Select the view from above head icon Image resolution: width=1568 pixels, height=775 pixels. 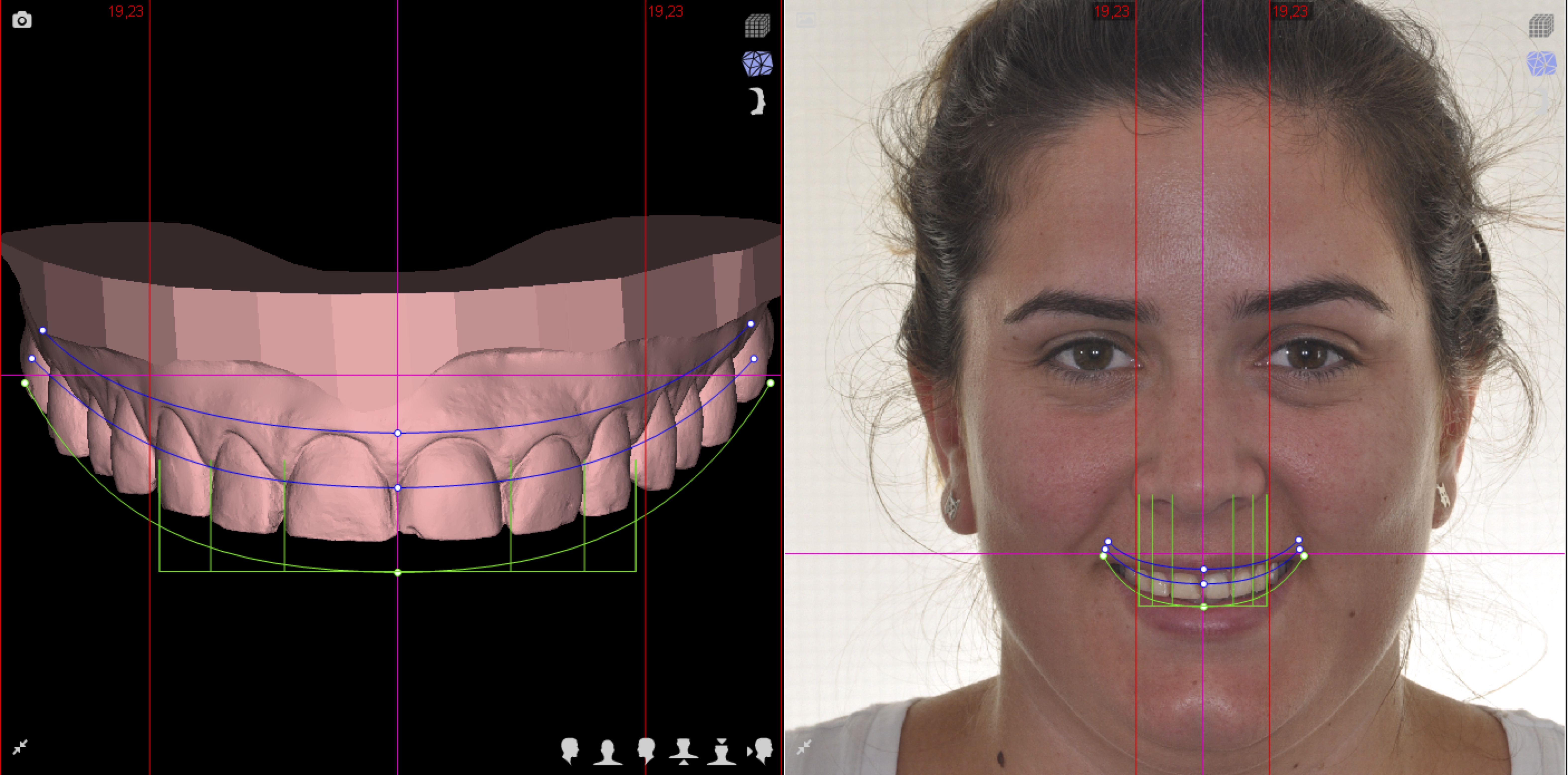click(x=721, y=751)
